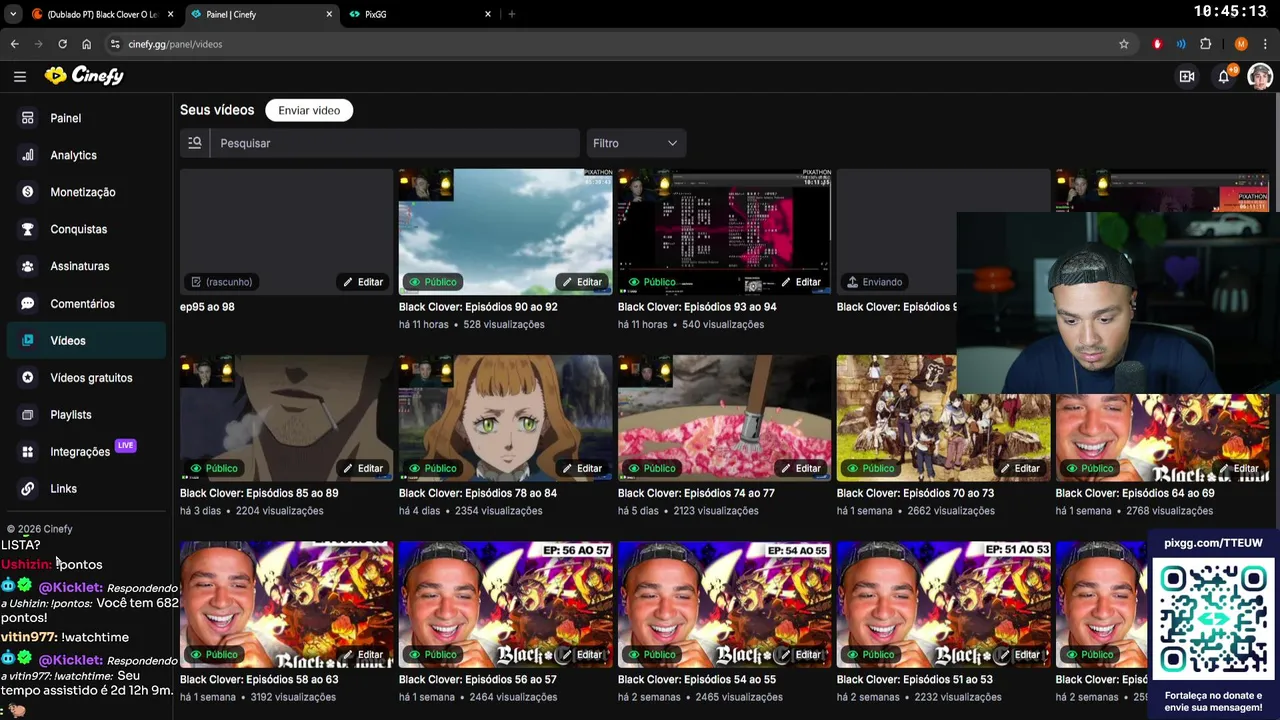
Task: Open Comentários in the sidebar
Action: tap(86, 304)
